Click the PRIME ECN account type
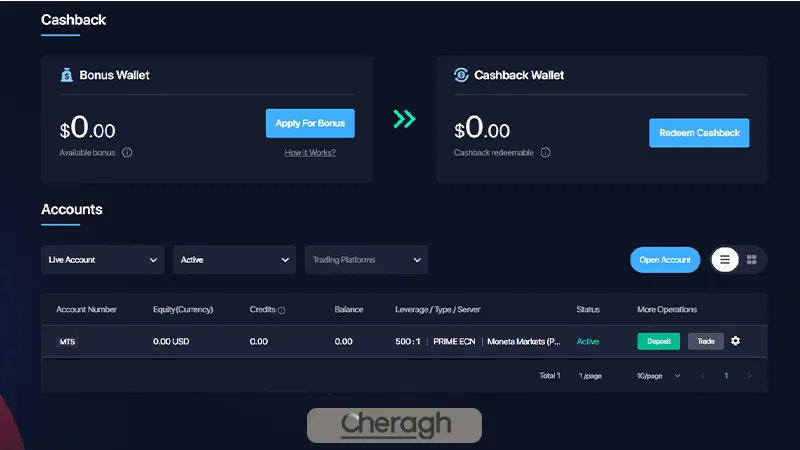 (454, 341)
